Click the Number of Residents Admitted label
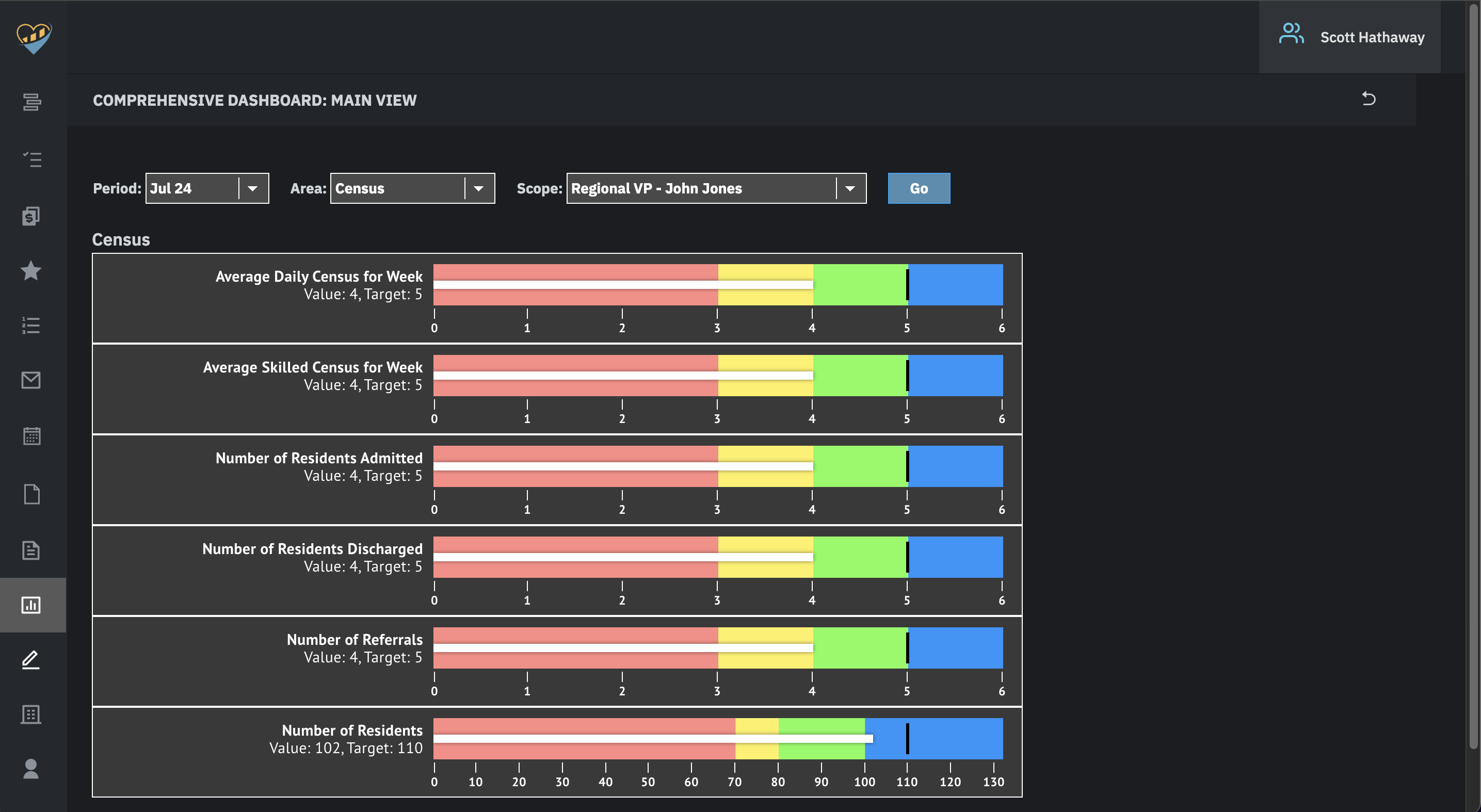The image size is (1481, 812). (319, 458)
